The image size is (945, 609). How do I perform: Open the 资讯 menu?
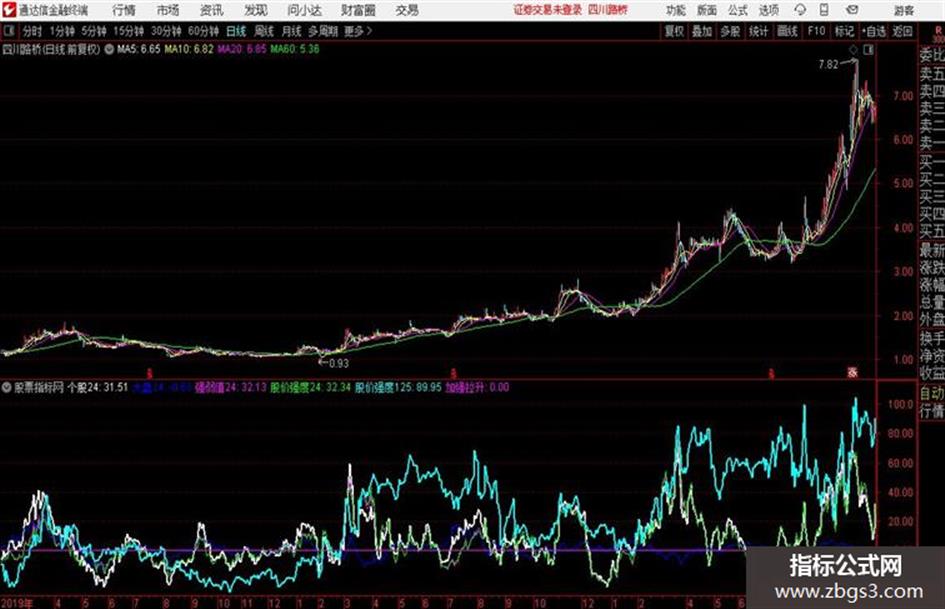[x=212, y=10]
